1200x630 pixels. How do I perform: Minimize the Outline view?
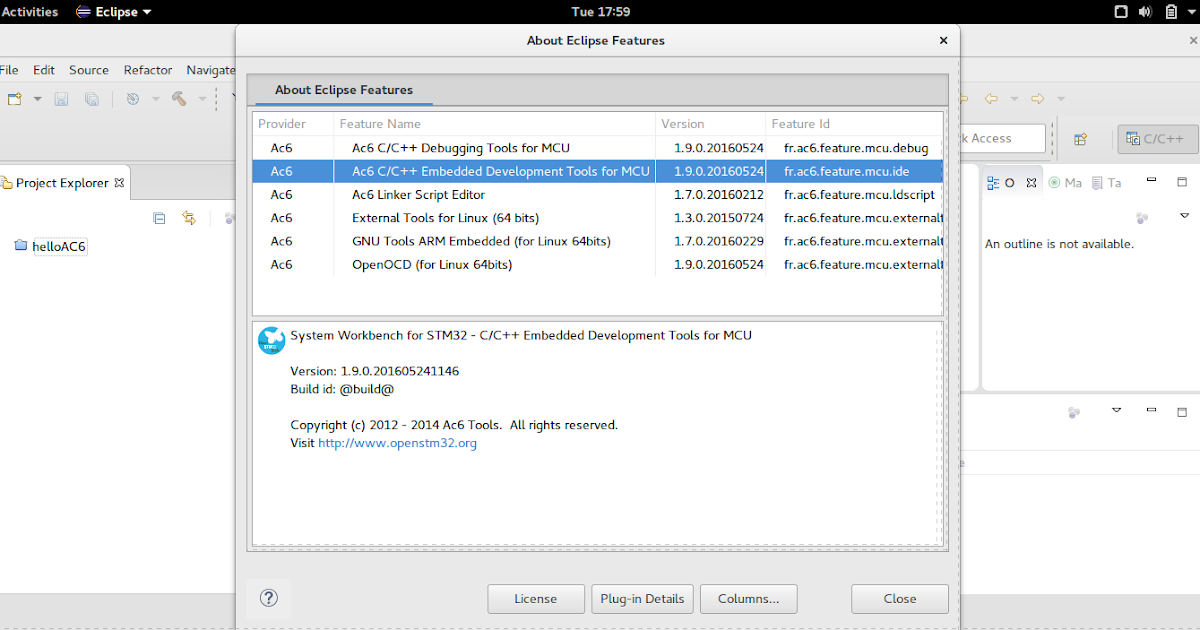1151,181
